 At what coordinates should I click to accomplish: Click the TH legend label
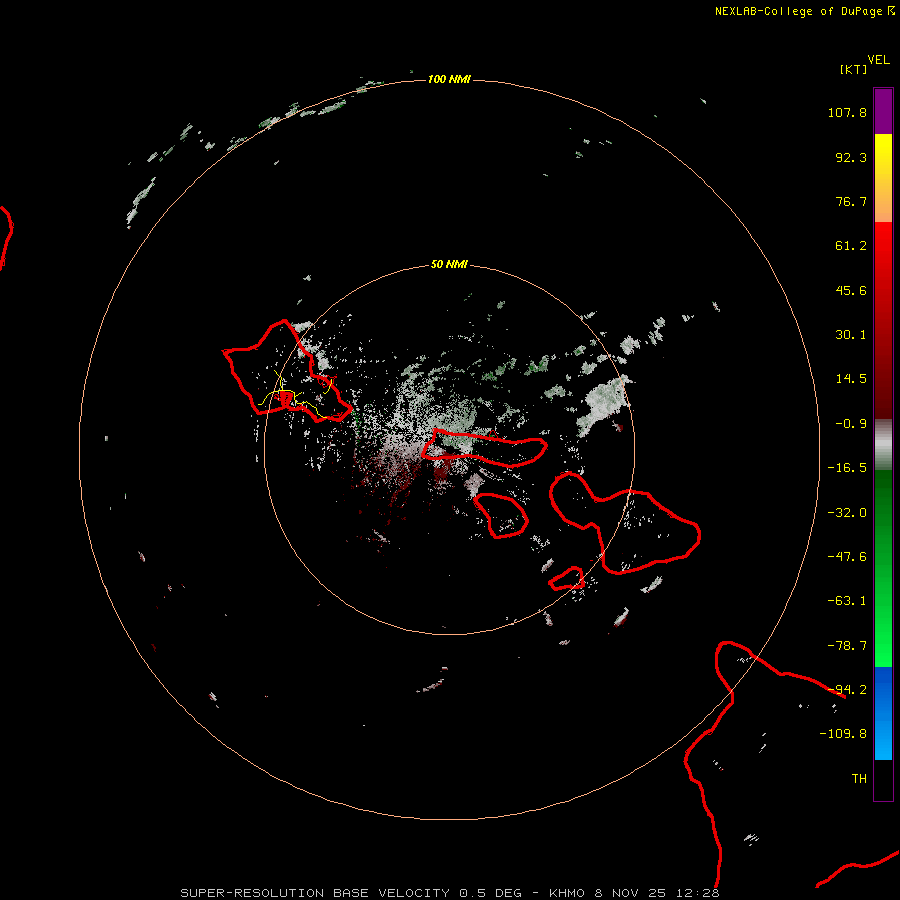pyautogui.click(x=859, y=779)
